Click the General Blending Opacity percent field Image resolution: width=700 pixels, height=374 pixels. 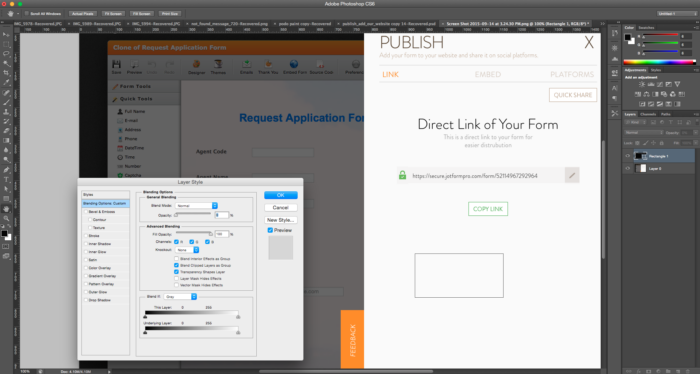221,215
